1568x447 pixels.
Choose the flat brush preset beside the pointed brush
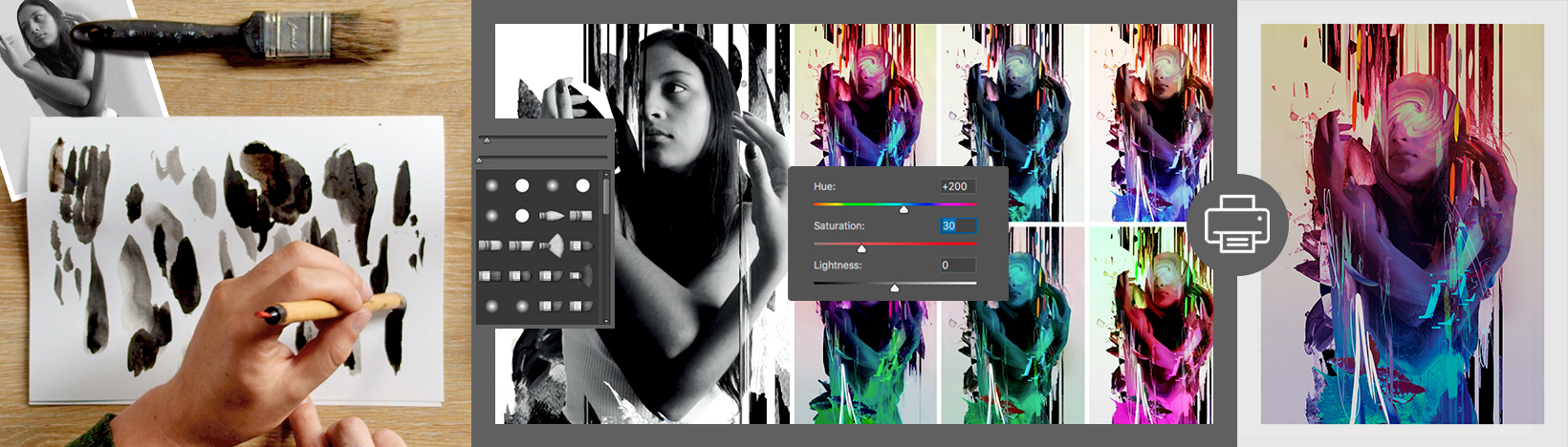pos(581,216)
